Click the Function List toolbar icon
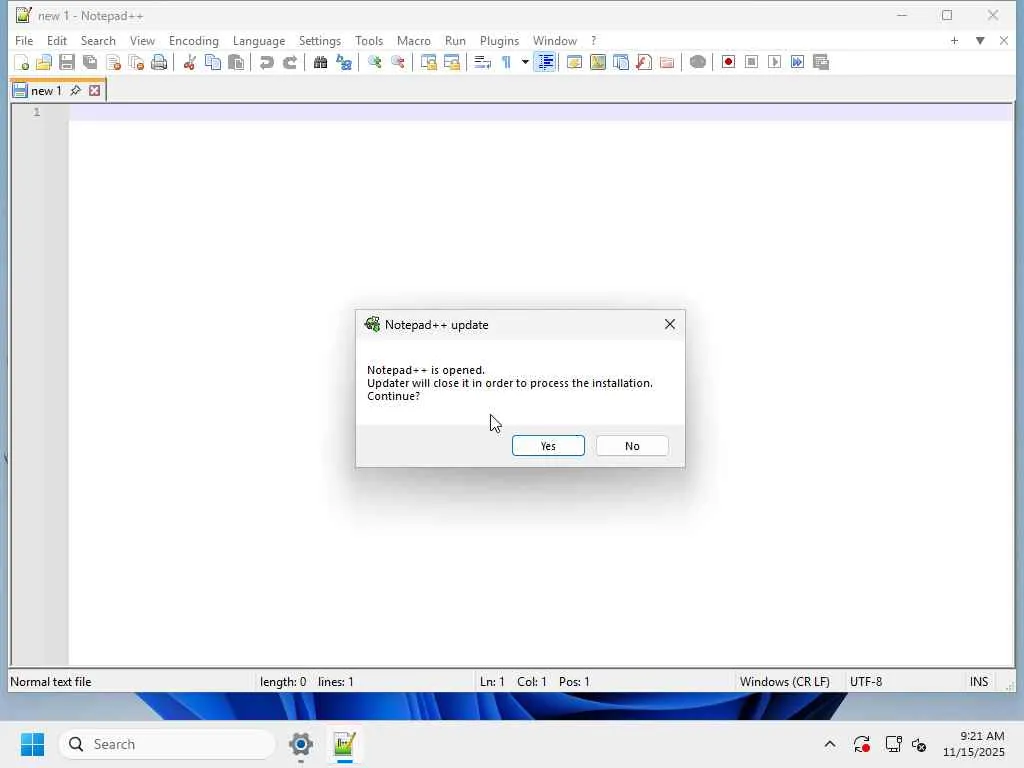 [644, 63]
